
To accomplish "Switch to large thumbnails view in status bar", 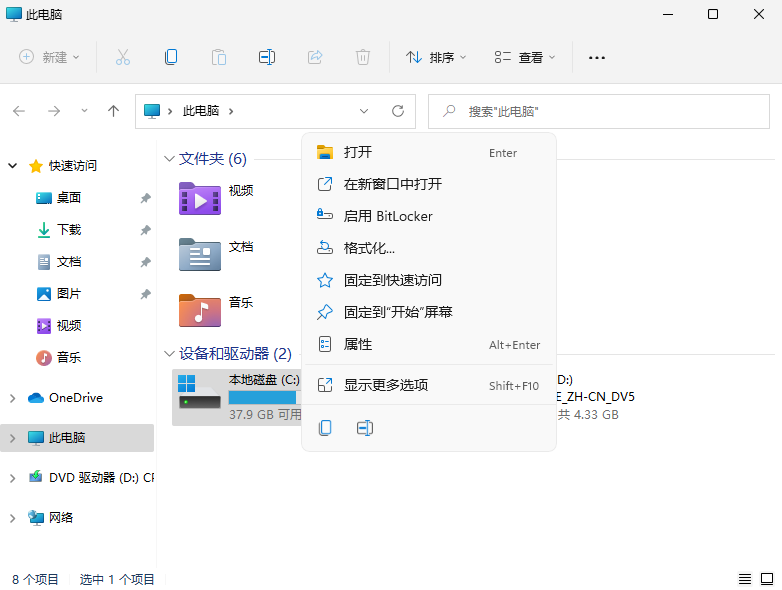I will point(766,579).
